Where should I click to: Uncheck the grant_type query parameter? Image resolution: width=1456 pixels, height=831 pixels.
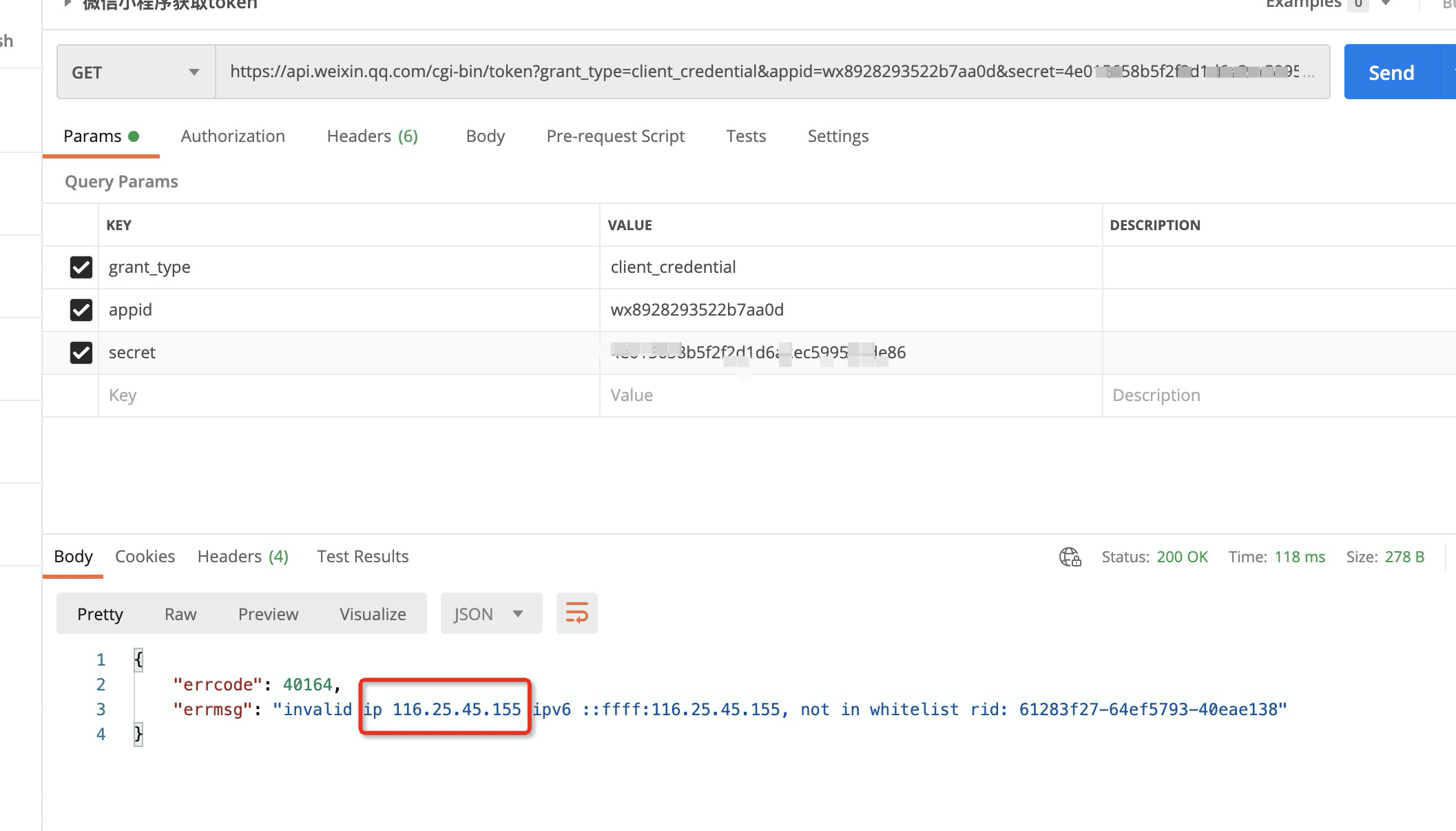click(x=81, y=267)
